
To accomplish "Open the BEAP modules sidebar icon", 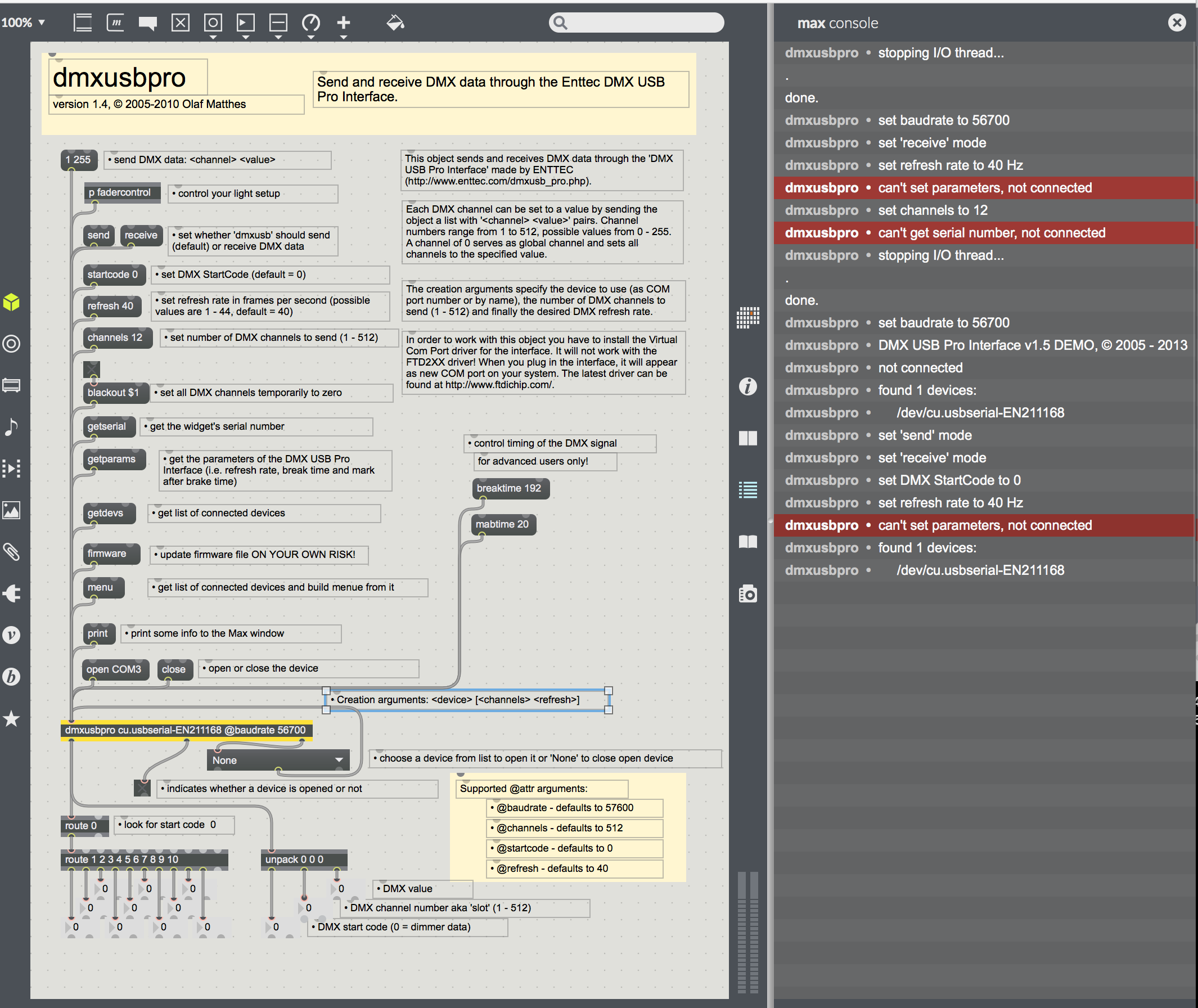I will pos(11,677).
